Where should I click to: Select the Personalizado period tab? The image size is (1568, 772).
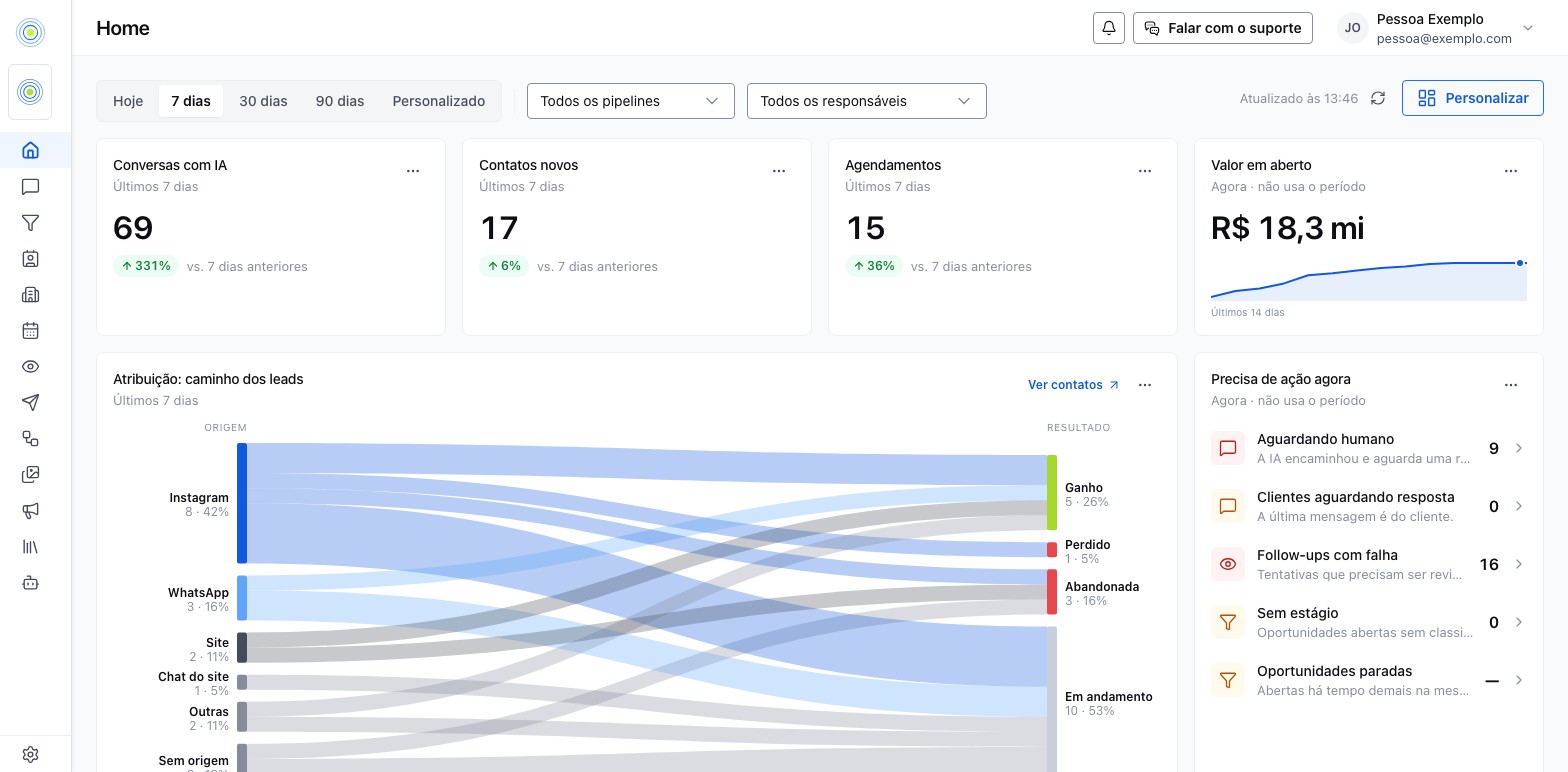pos(439,101)
